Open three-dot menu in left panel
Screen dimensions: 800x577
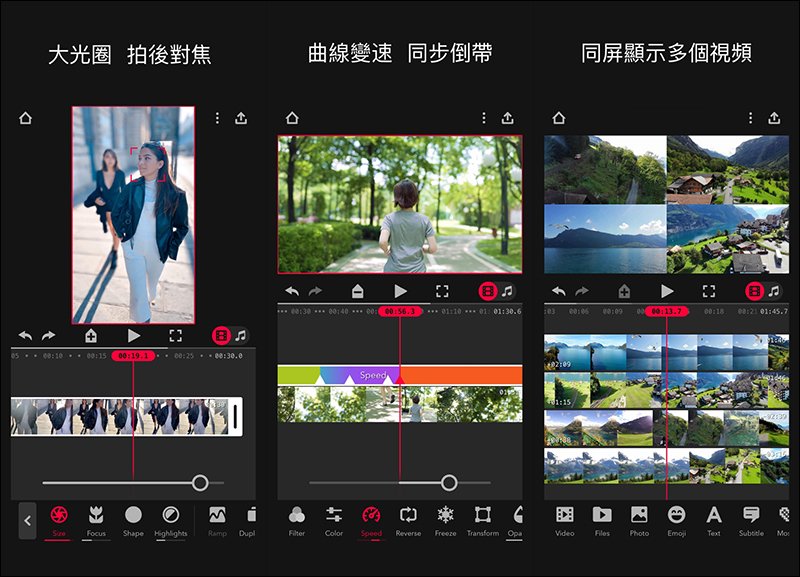tap(217, 118)
